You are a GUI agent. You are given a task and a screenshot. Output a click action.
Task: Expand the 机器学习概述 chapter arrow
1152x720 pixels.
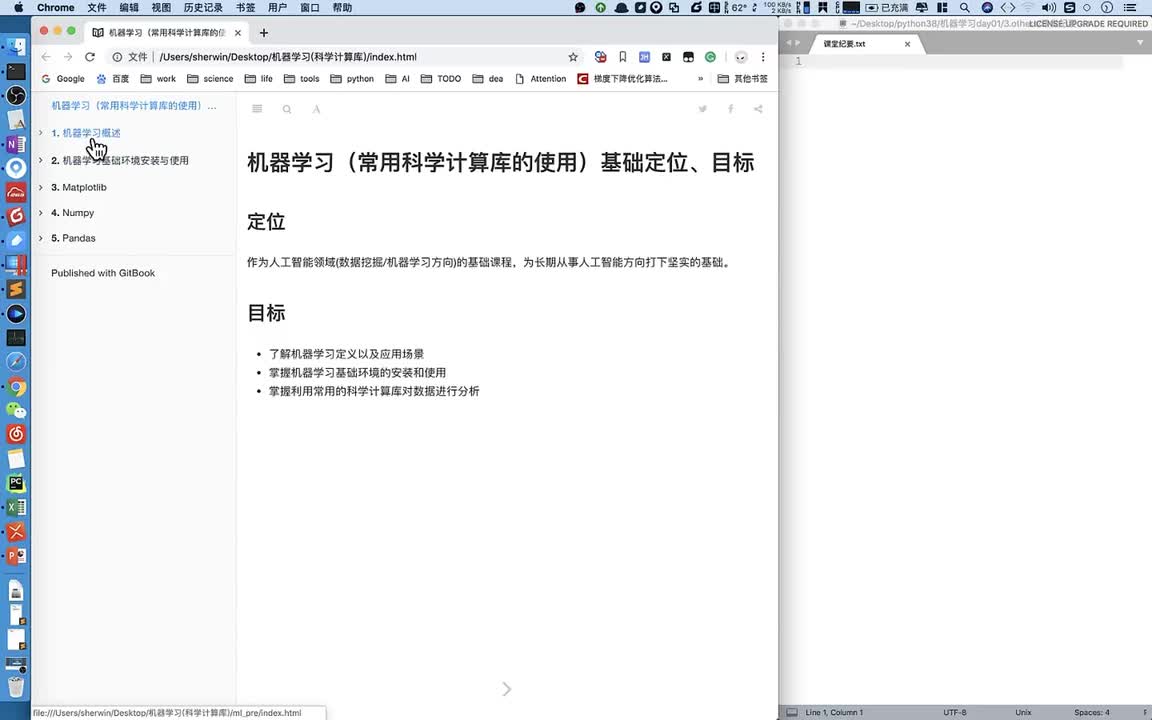click(41, 133)
